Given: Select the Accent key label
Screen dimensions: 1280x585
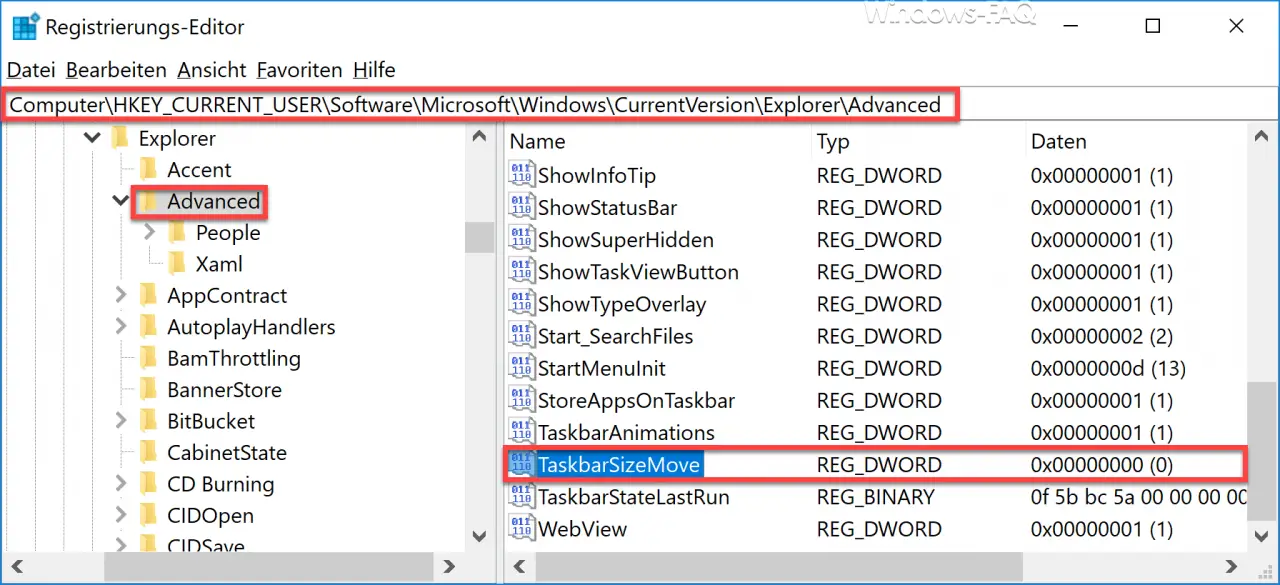Looking at the screenshot, I should pos(199,170).
